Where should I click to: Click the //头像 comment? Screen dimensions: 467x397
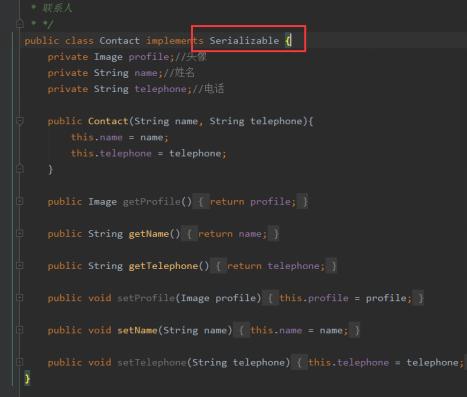pos(190,57)
